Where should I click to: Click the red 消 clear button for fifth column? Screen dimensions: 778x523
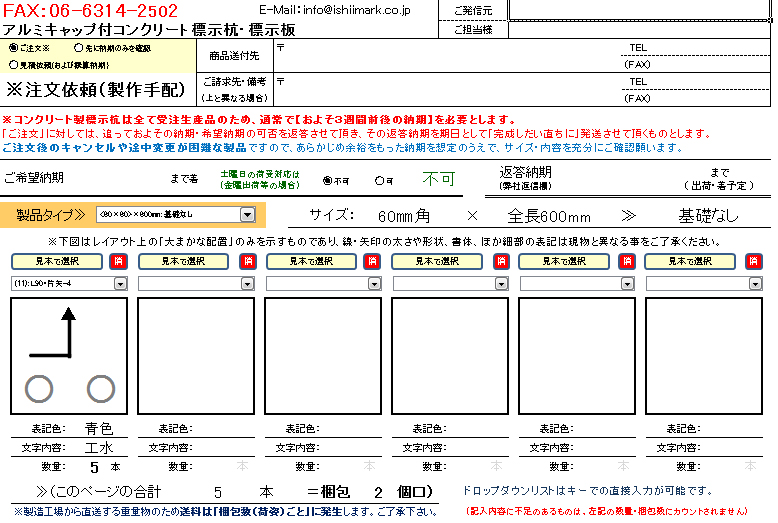pos(627,261)
